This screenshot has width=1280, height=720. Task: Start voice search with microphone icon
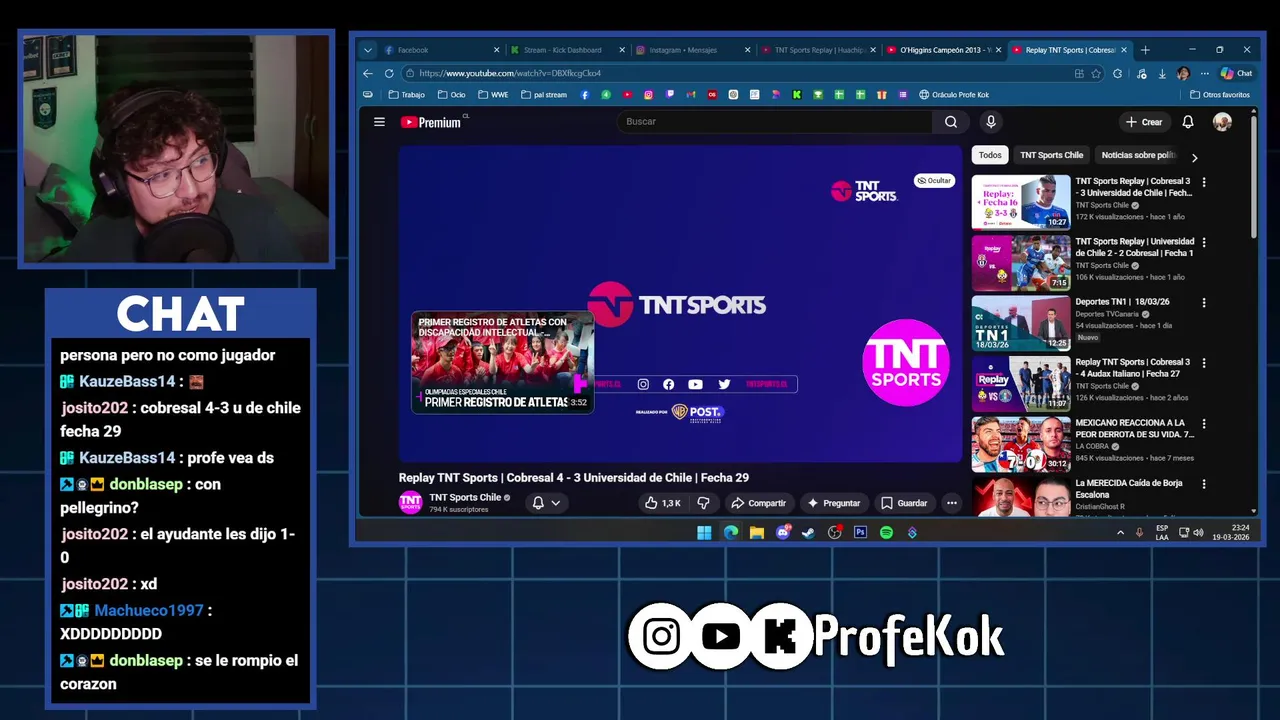click(991, 122)
